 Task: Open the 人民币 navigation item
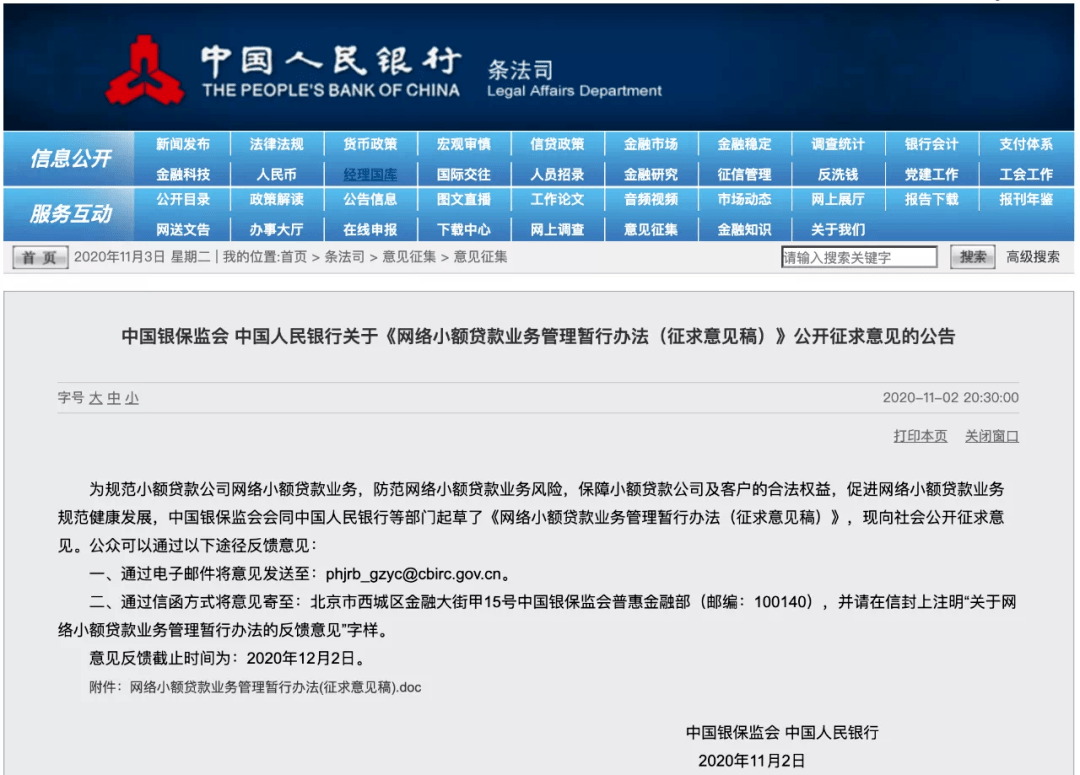(276, 174)
